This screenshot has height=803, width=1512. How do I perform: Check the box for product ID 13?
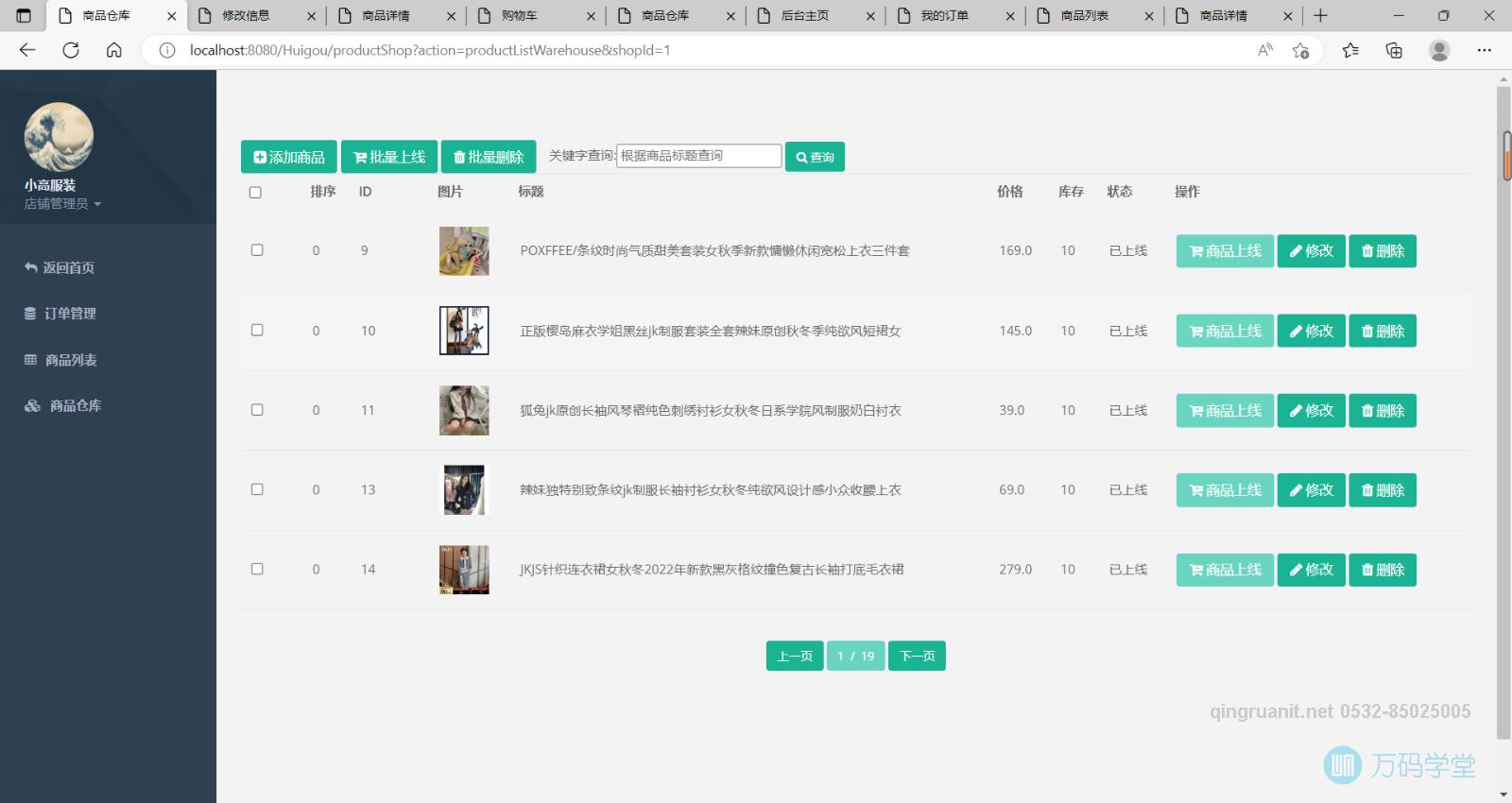257,489
